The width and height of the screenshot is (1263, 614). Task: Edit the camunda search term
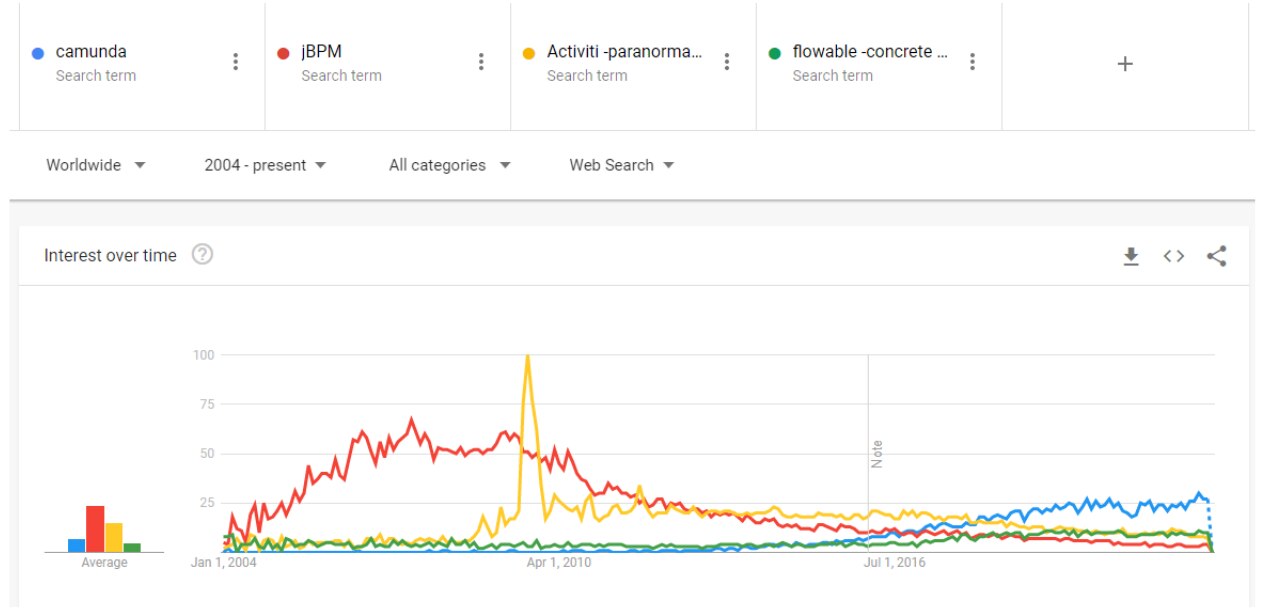tap(91, 52)
